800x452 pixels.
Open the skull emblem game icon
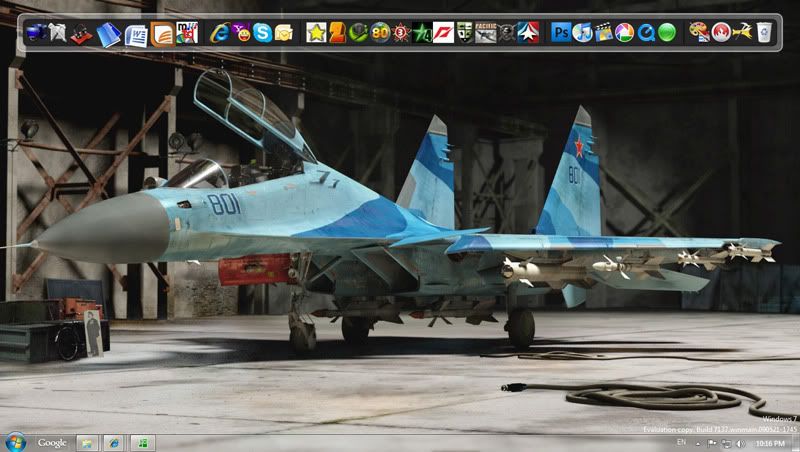[x=507, y=33]
